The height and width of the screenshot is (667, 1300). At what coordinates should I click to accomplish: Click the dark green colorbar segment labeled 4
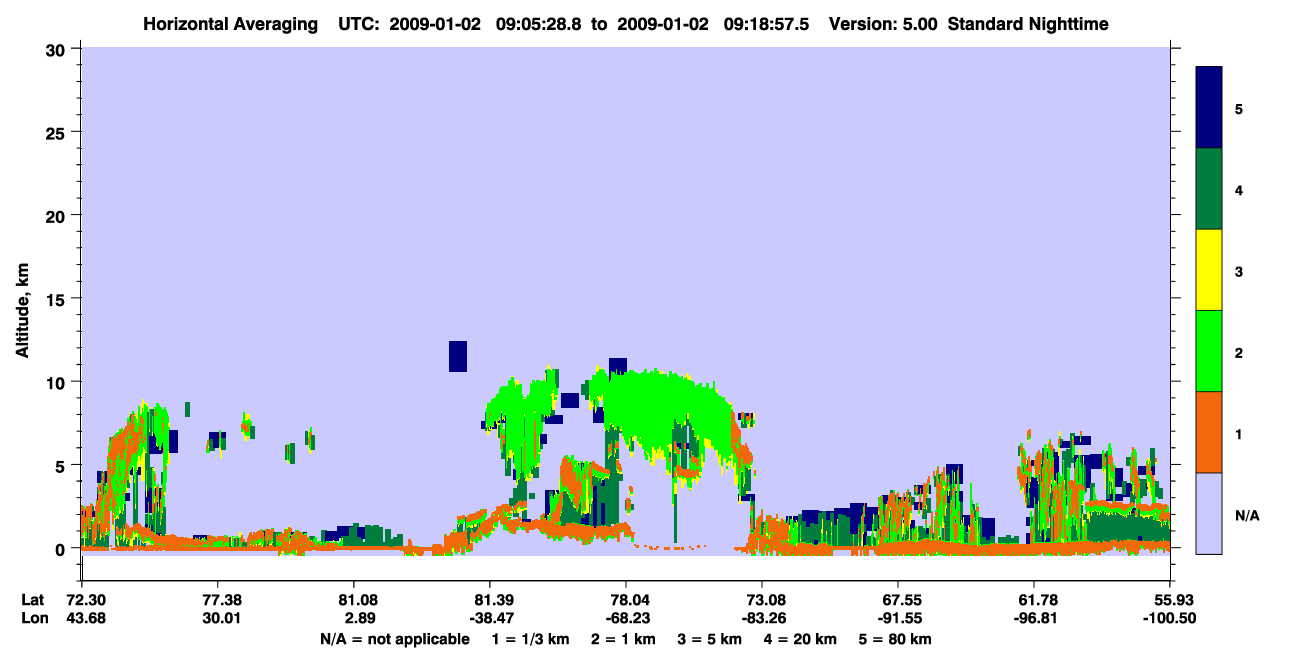click(x=1209, y=189)
